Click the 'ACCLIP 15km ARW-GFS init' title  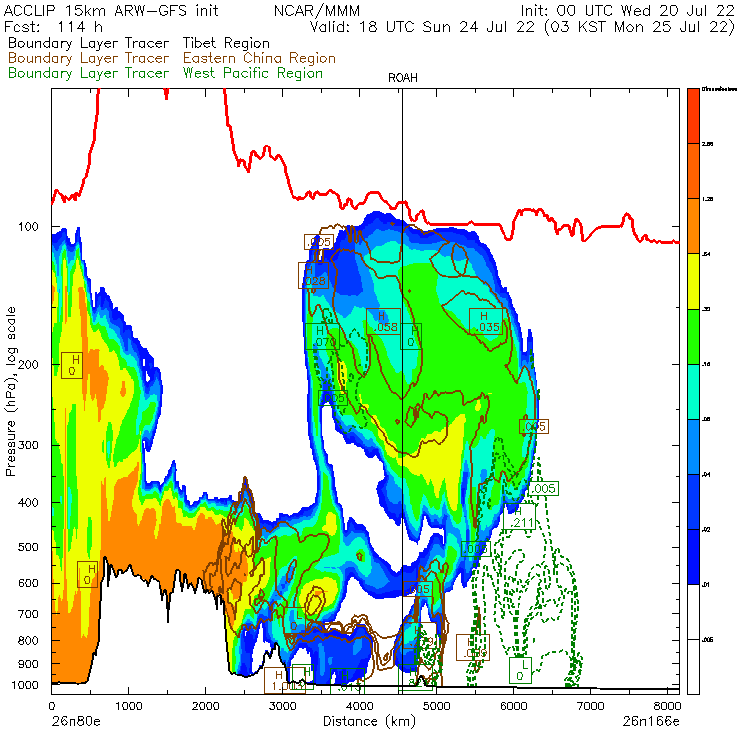point(111,11)
